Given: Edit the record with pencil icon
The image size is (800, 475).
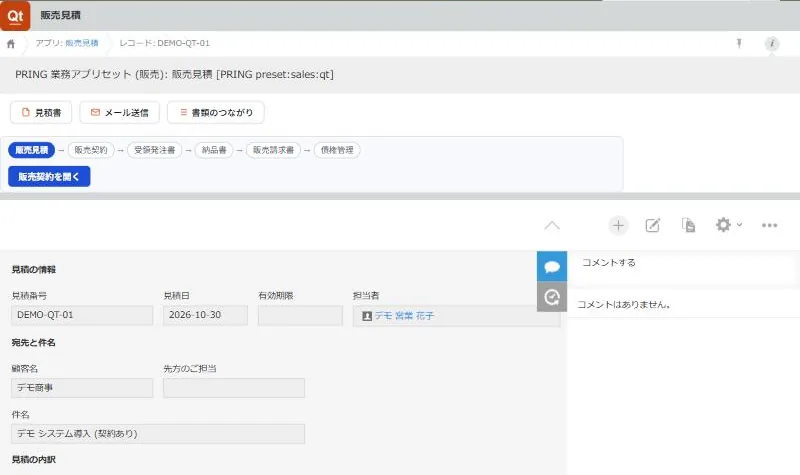Looking at the screenshot, I should click(653, 226).
